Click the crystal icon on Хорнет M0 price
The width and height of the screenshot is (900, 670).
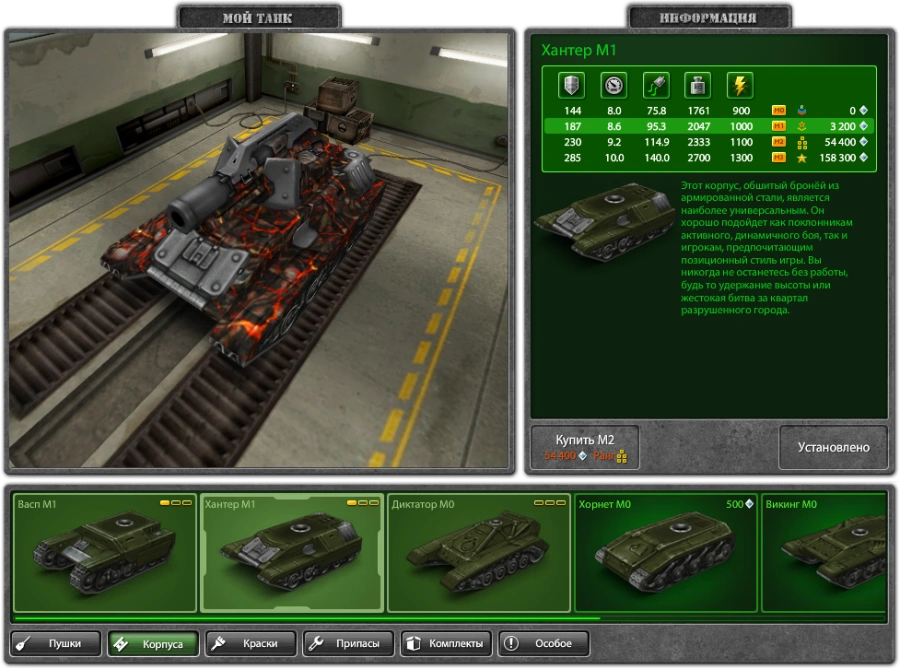coord(749,504)
